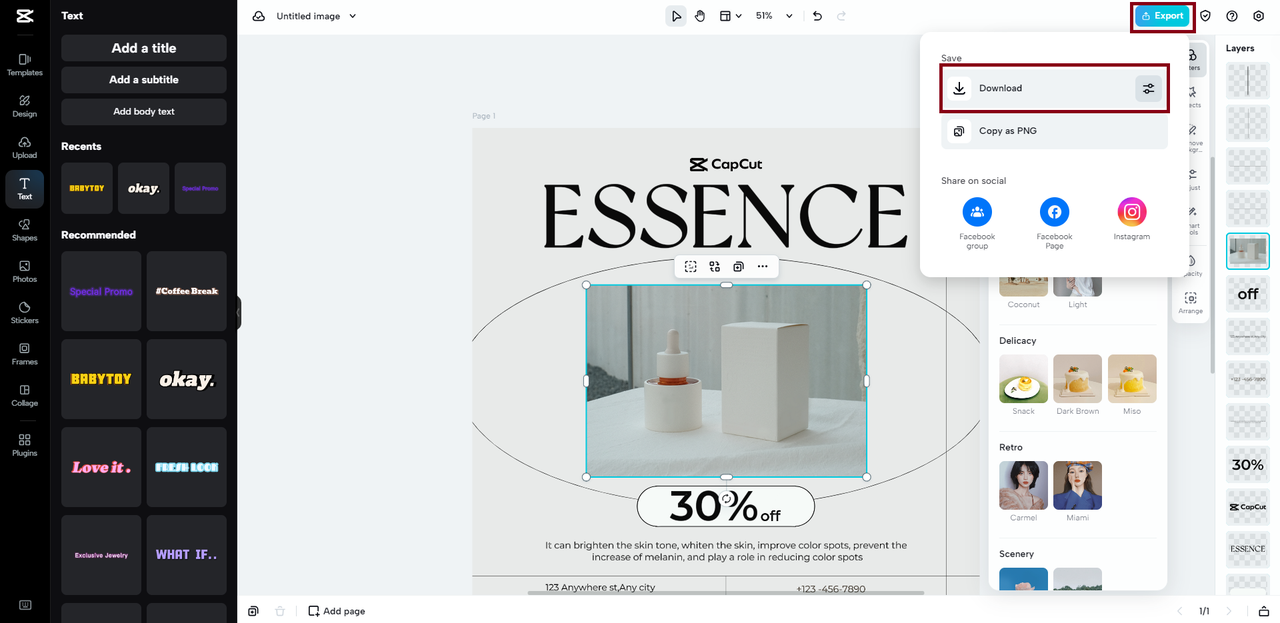Expand the Untitled image name dropdown
This screenshot has height=623, width=1280.
point(352,16)
